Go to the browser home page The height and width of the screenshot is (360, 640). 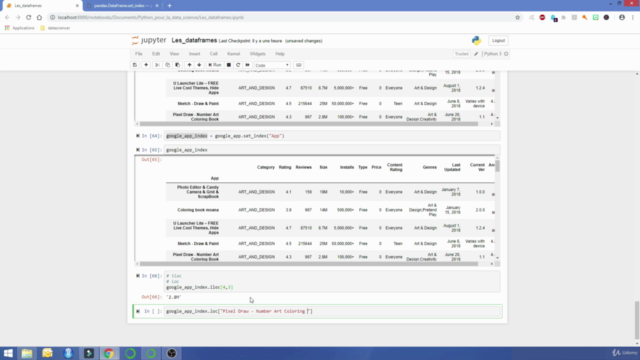tap(39, 18)
